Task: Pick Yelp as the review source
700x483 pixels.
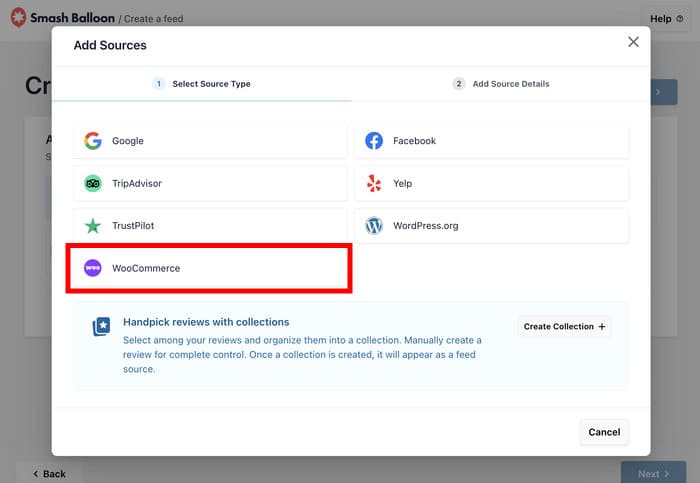Action: [x=491, y=184]
